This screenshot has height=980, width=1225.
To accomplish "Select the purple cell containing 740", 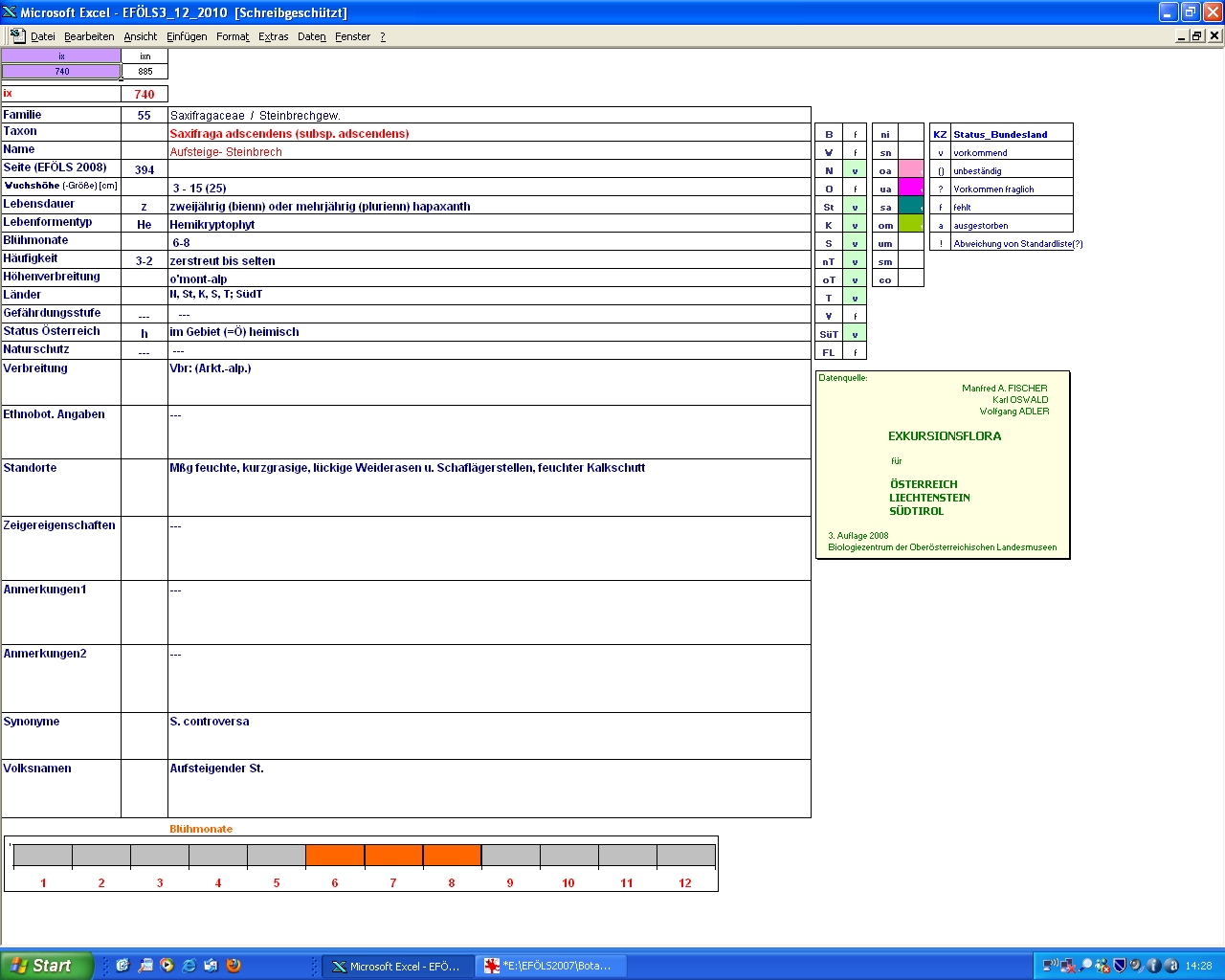I will click(x=61, y=71).
